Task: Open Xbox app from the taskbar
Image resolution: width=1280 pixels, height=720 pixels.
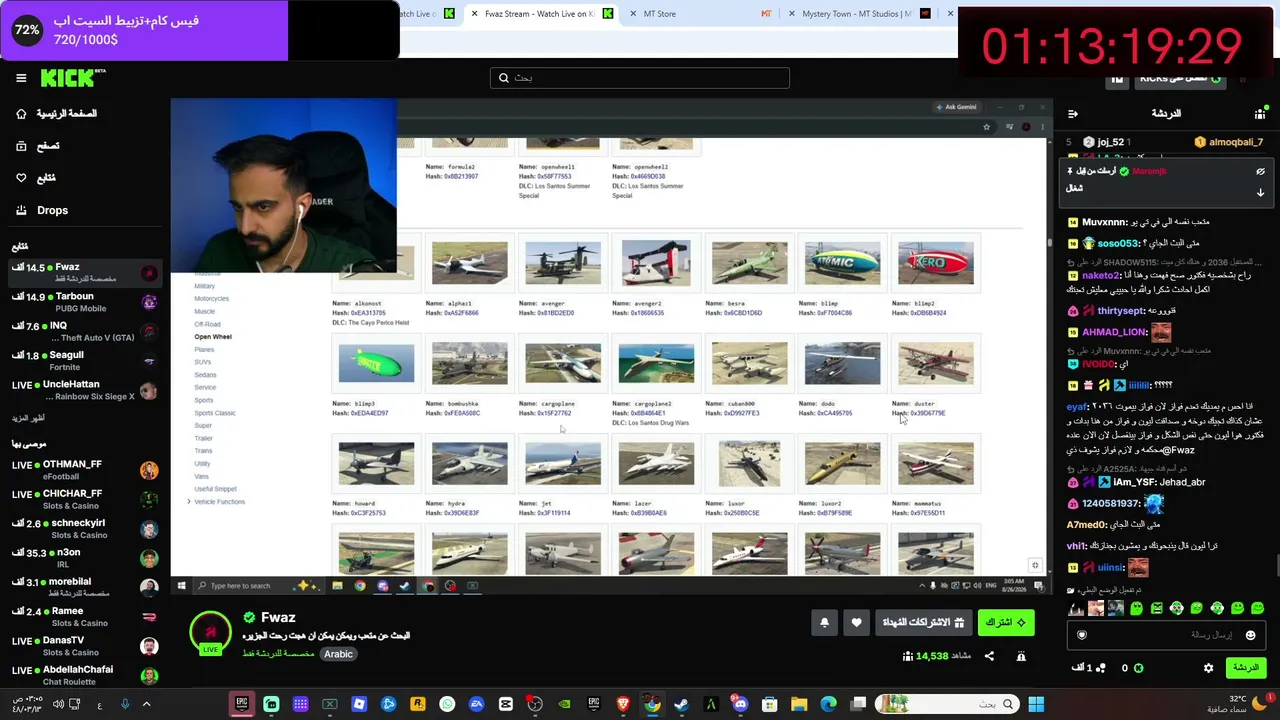Action: pyautogui.click(x=330, y=704)
